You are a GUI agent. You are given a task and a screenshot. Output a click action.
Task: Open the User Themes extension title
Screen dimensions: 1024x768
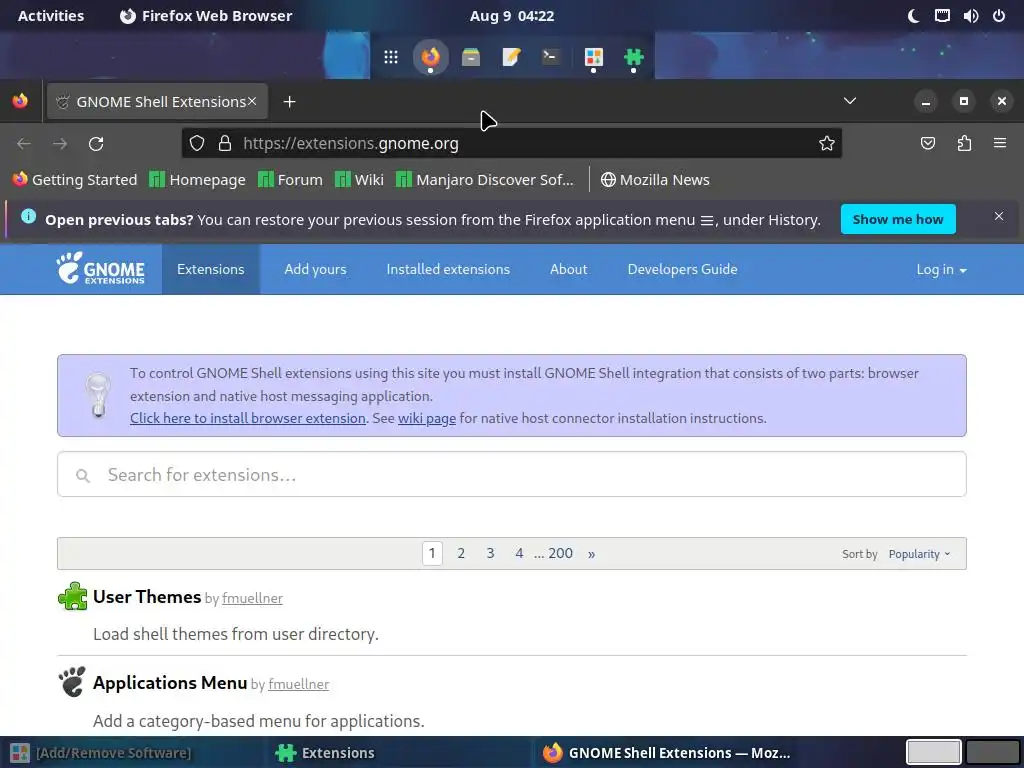(147, 596)
